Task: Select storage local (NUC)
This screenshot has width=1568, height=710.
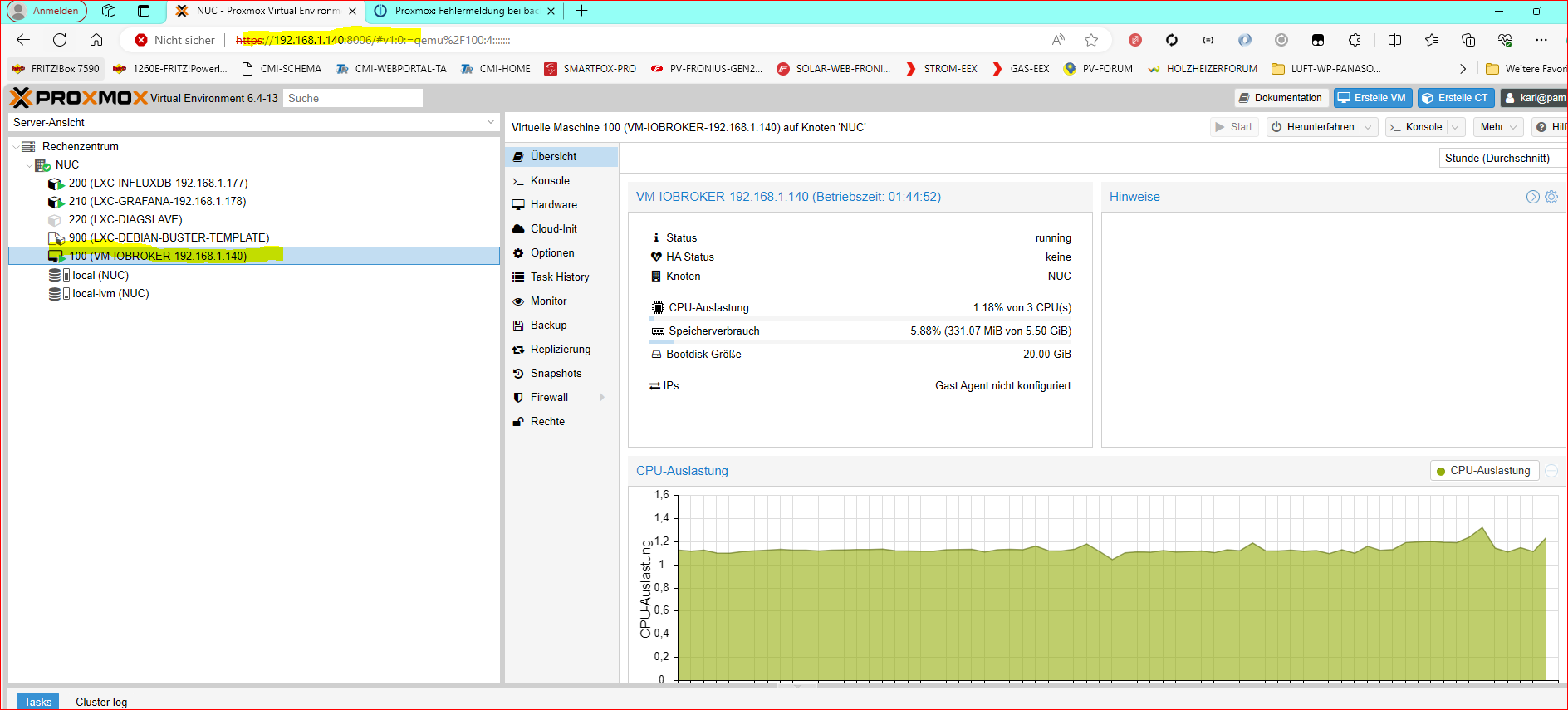Action: (100, 275)
